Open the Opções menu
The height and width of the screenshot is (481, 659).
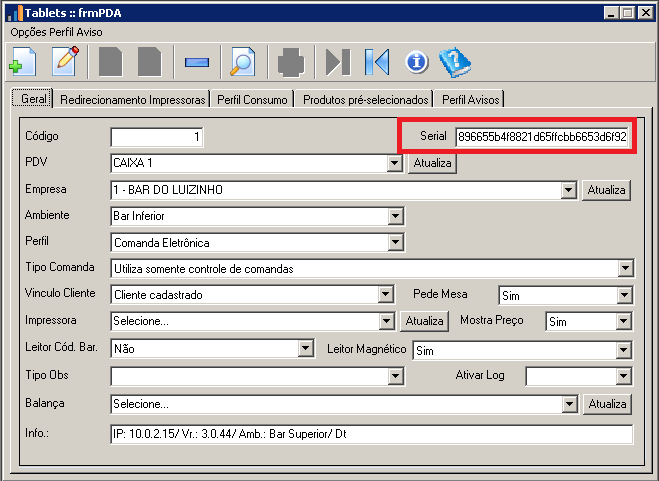click(28, 32)
